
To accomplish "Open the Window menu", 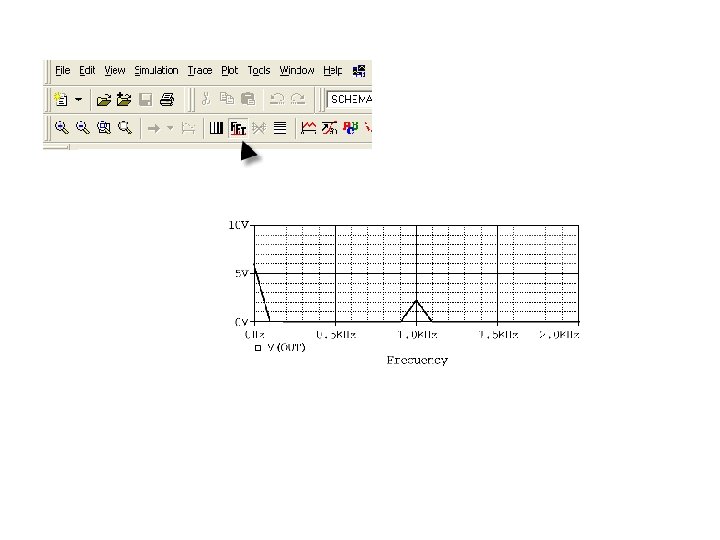I will pos(297,70).
